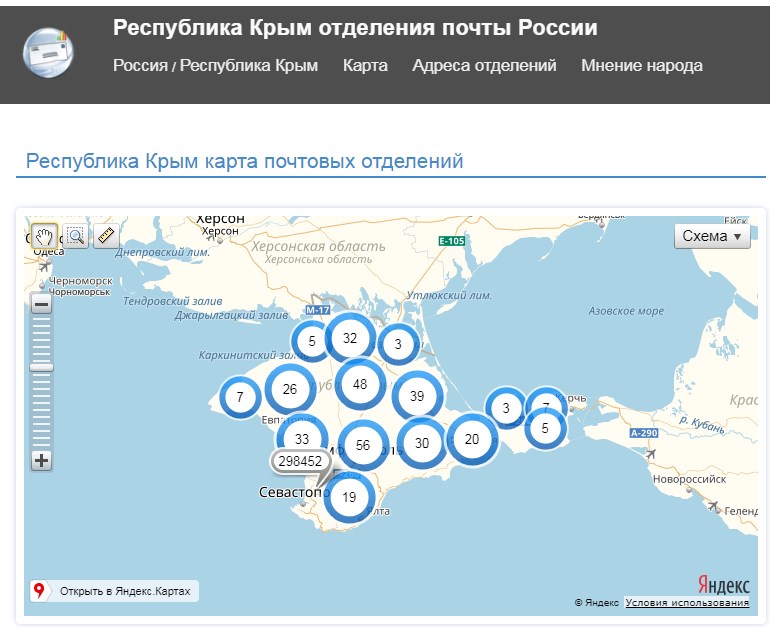Click Открыть в Яндекс.Картах button
Screen dimensions: 770x627
[114, 590]
